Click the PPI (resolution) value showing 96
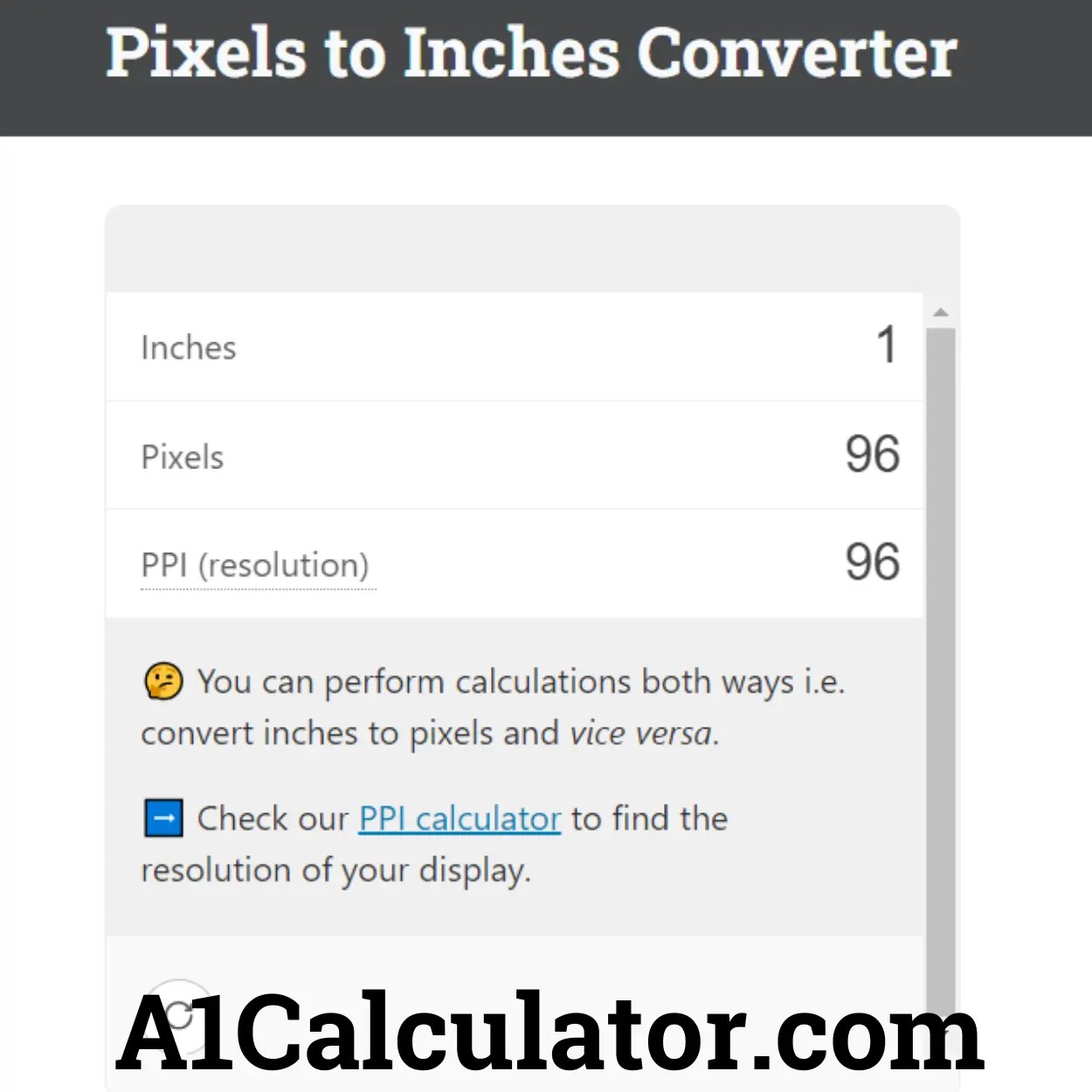Viewport: 1092px width, 1092px height. tap(872, 563)
